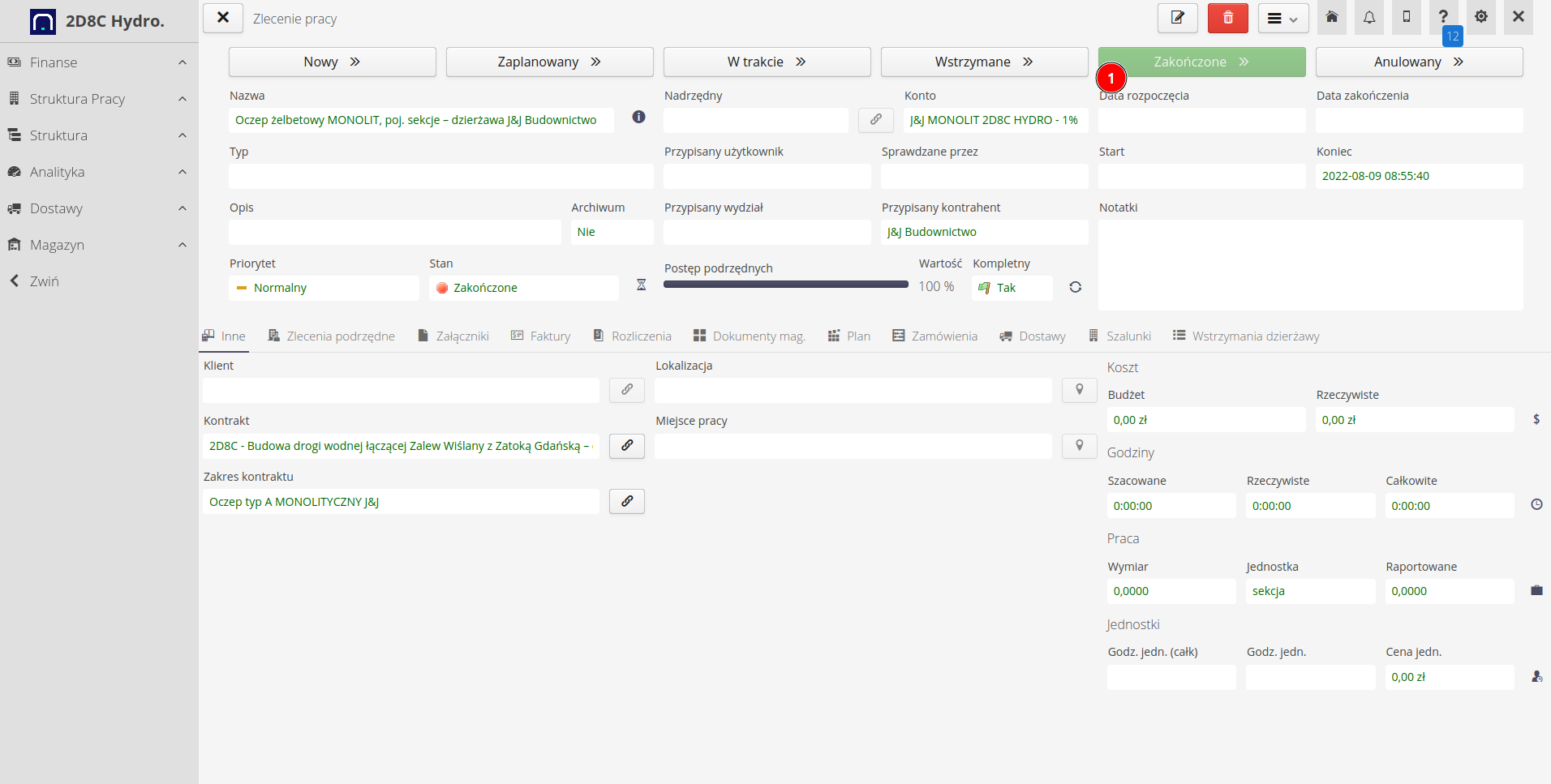This screenshot has width=1551, height=784.
Task: Expand the Finanse sidebar section
Action: pos(97,62)
